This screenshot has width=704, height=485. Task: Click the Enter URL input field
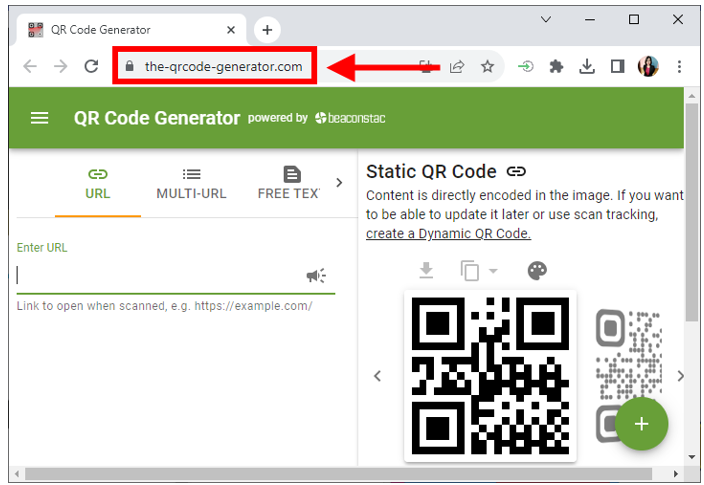(176, 275)
